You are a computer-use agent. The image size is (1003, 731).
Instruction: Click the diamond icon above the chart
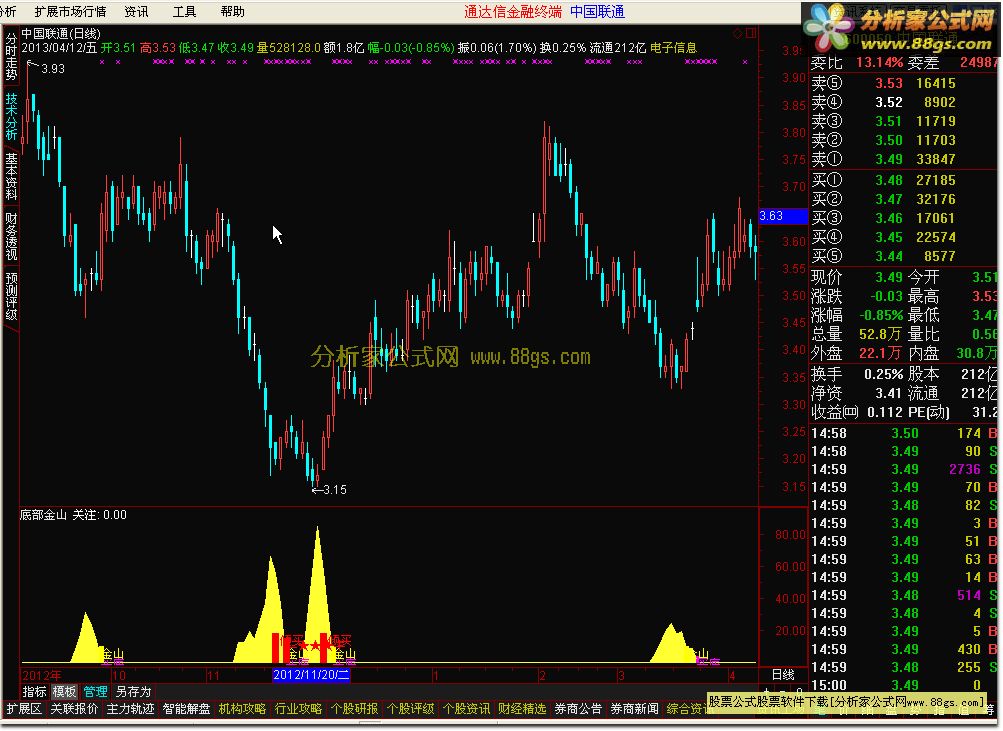[738, 33]
